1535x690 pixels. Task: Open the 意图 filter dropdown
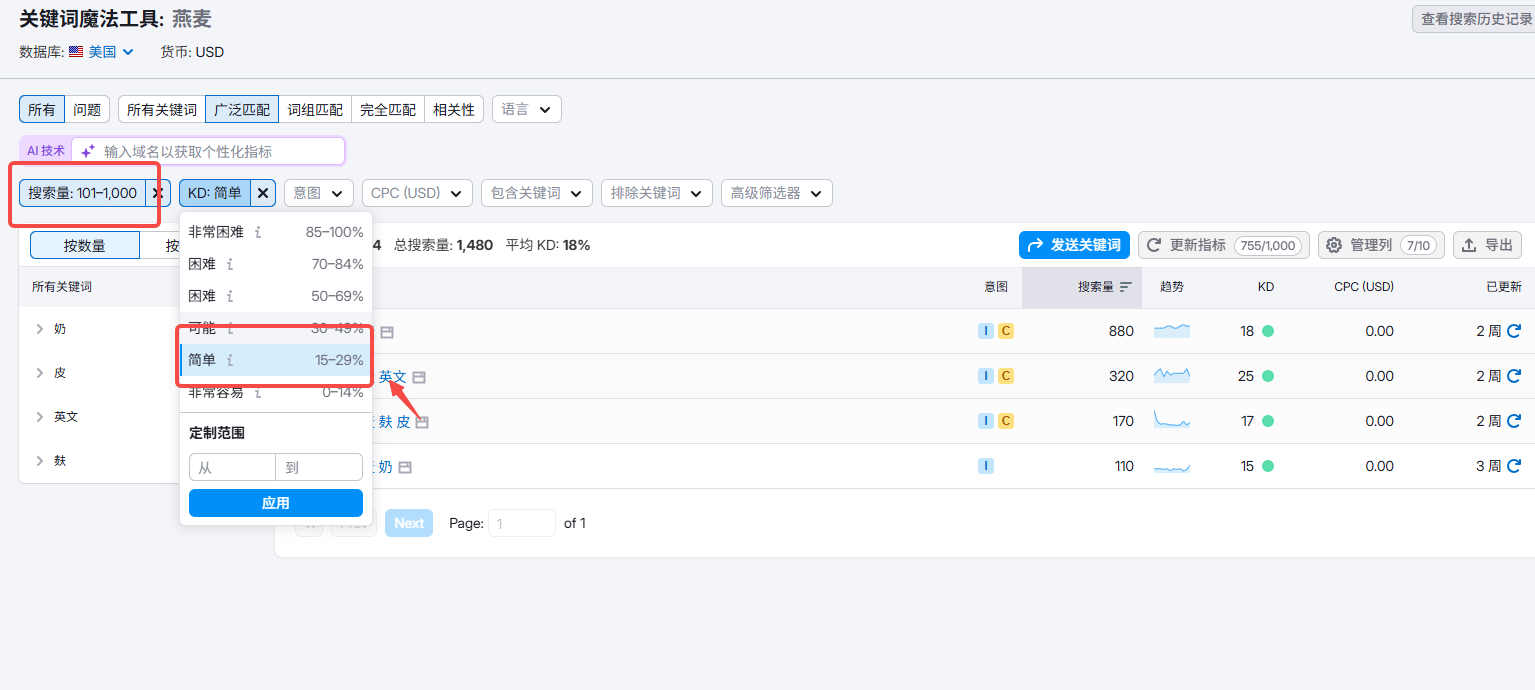point(318,193)
